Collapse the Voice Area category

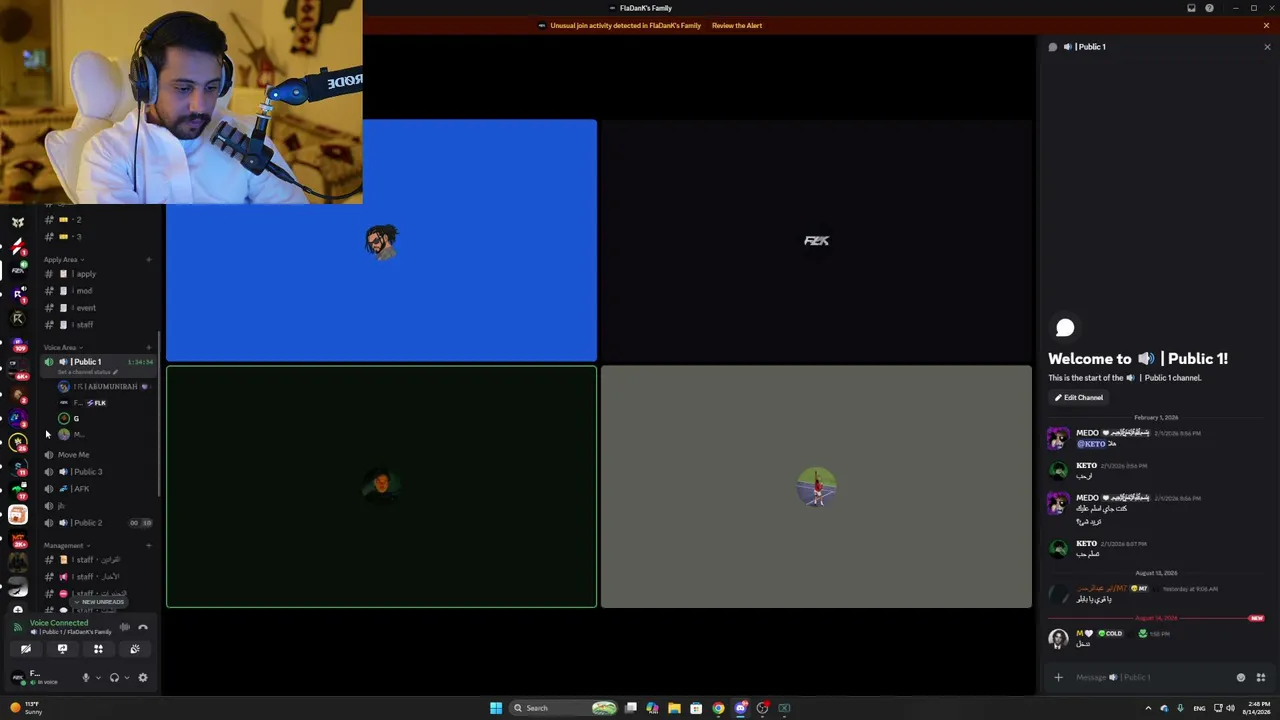coord(63,347)
